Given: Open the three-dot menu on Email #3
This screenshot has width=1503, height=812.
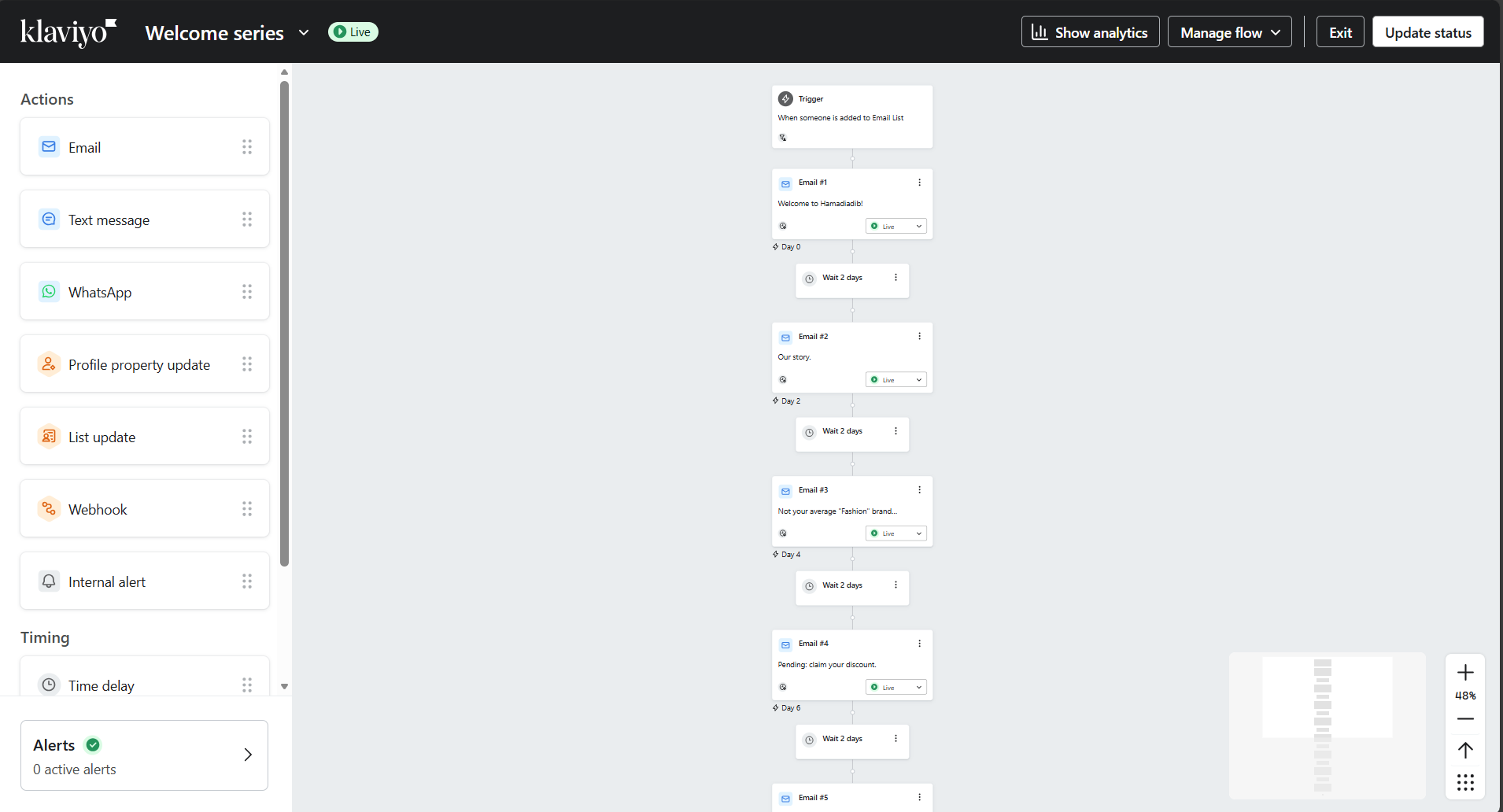Looking at the screenshot, I should tap(918, 489).
